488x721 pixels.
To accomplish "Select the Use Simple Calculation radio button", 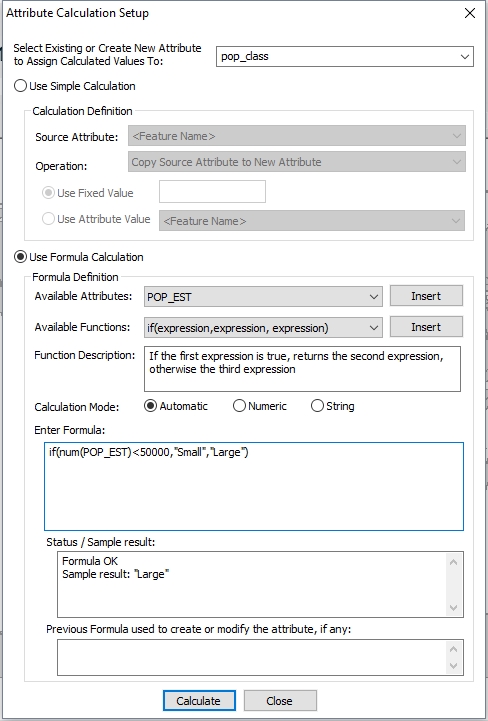I will [20, 86].
